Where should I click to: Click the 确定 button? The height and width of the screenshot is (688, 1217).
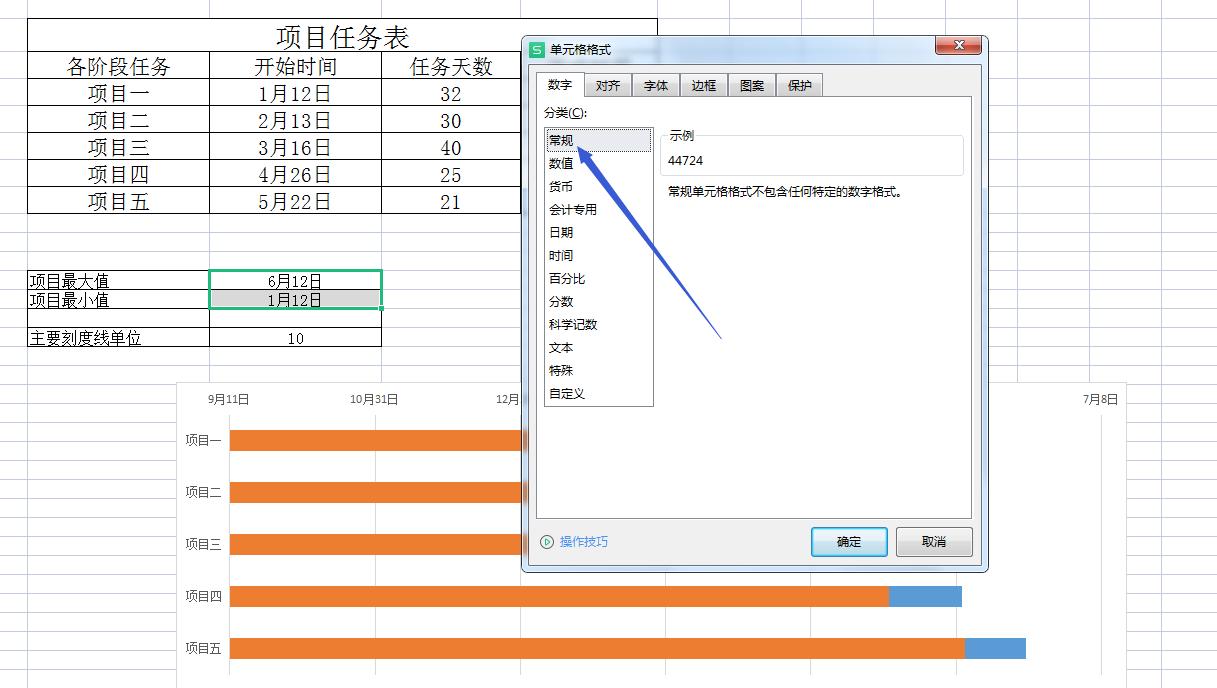point(847,541)
